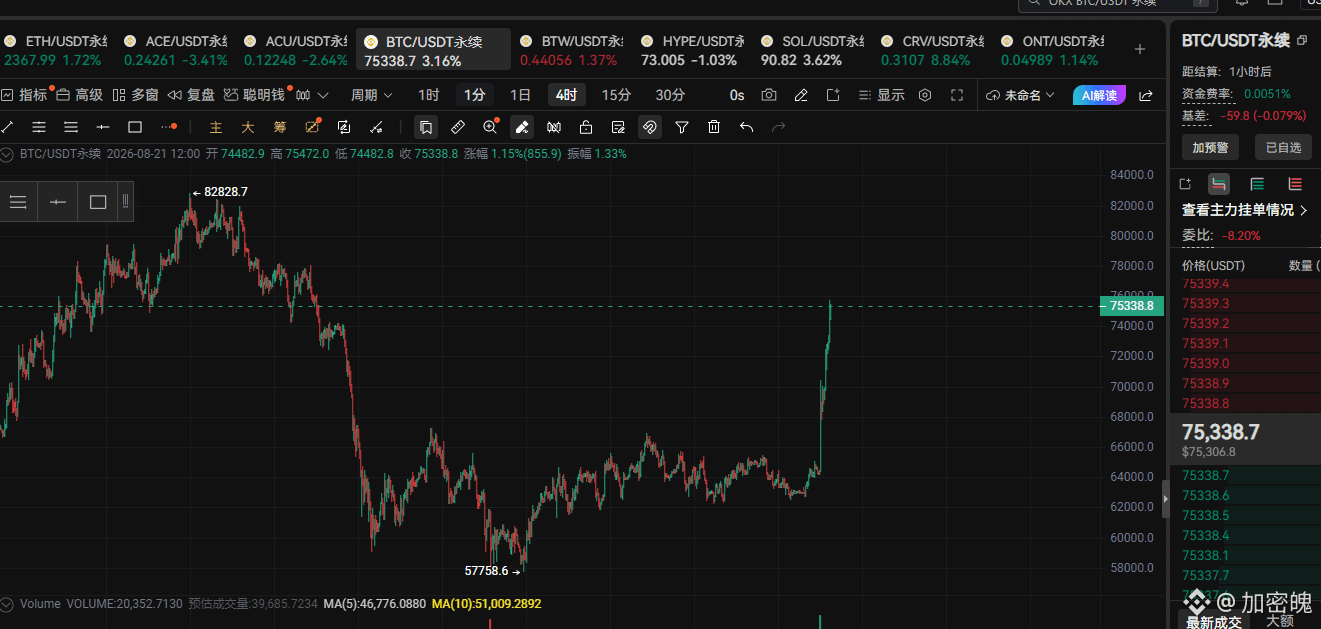Collapse the BTC/USDT永续 chart legend arrow

point(8,154)
